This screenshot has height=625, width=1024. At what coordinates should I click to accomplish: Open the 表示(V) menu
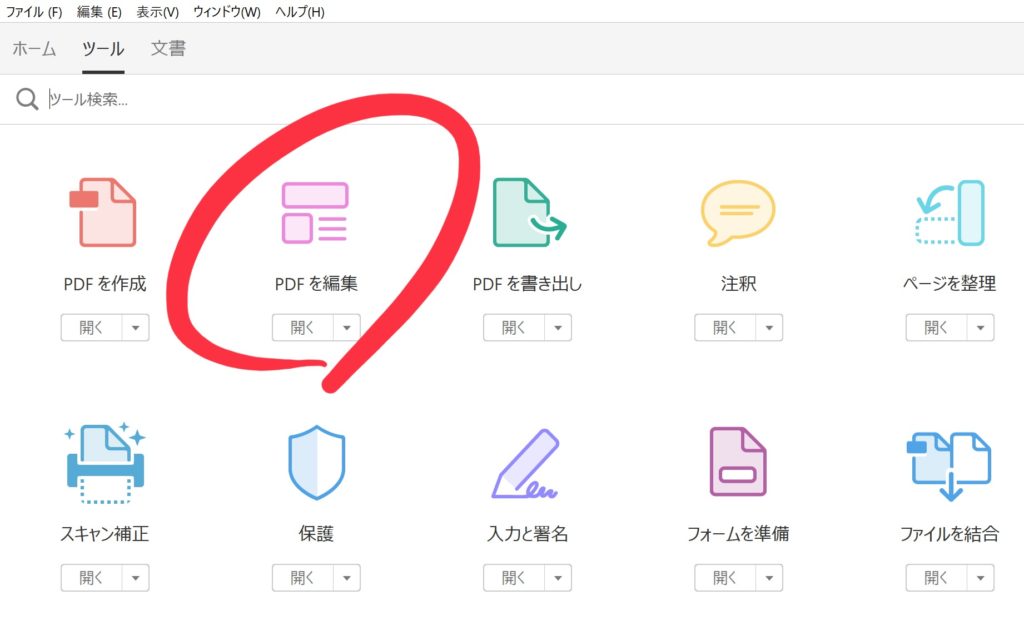157,12
